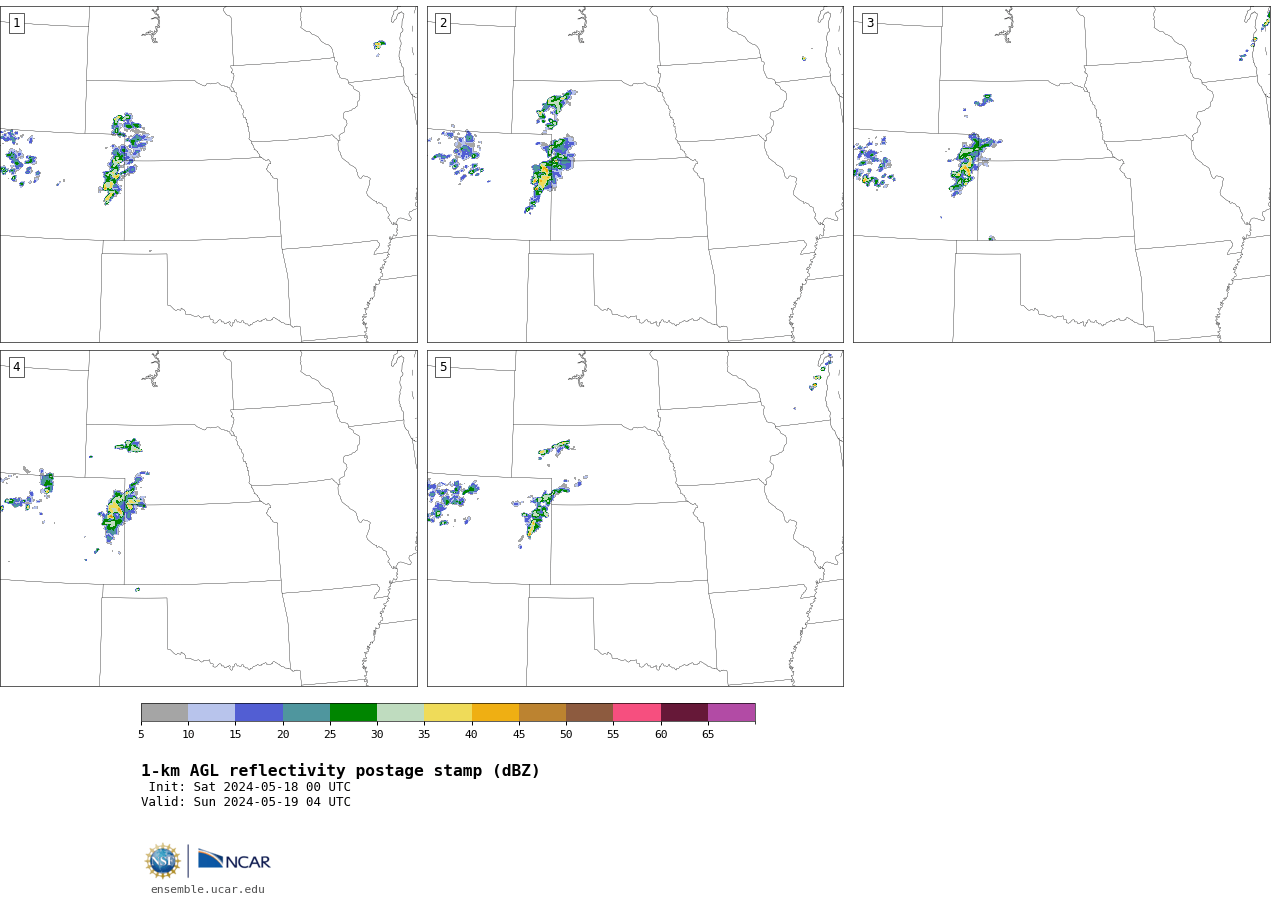1280x901 pixels.
Task: Click the orange 40-45 dBZ swatch
Action: point(495,712)
